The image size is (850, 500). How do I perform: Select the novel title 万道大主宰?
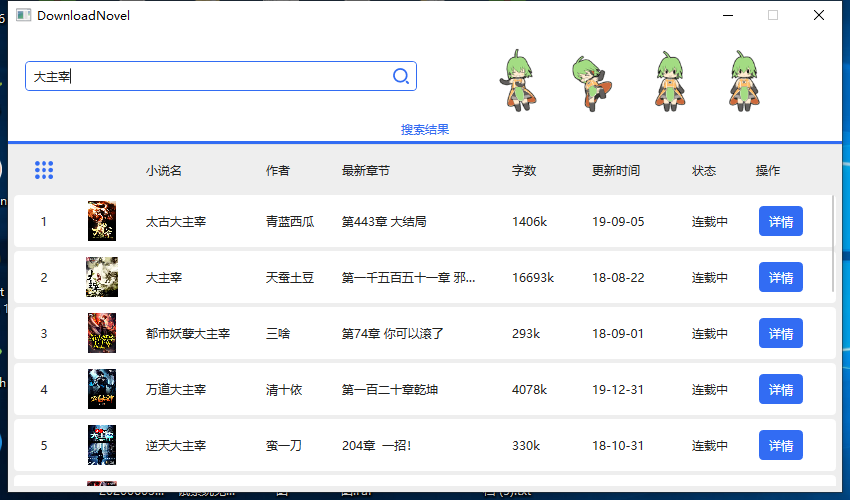pos(176,390)
